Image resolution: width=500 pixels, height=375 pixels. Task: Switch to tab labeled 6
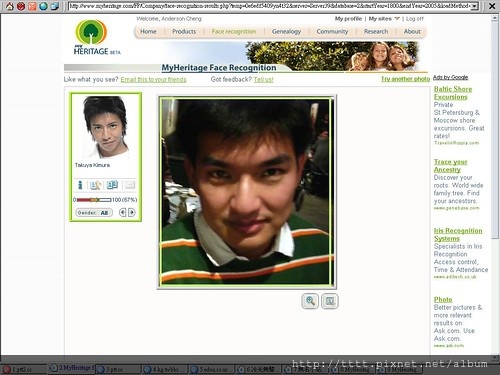(x=258, y=369)
